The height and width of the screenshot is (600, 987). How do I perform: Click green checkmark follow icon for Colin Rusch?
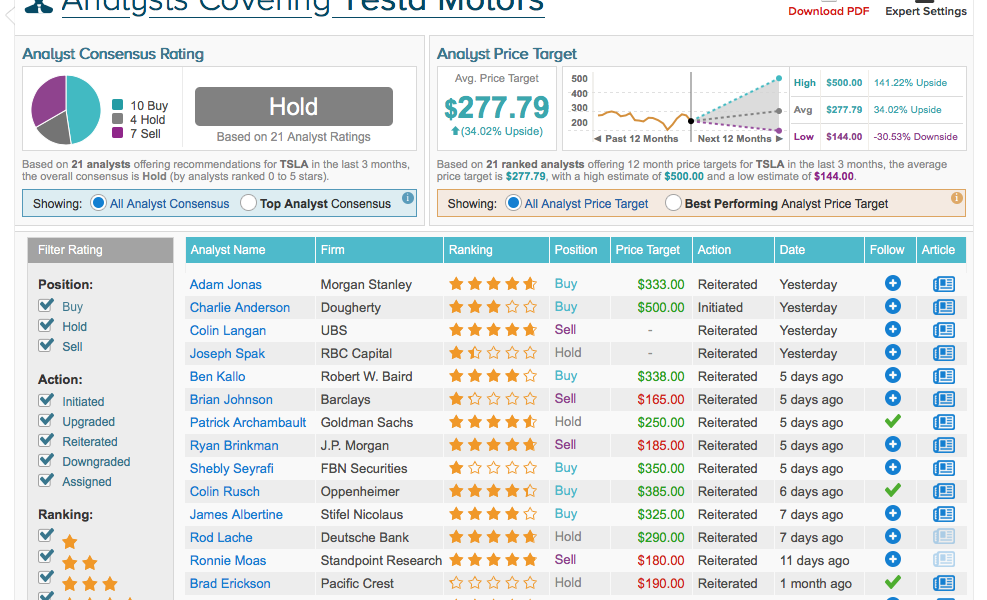[893, 491]
